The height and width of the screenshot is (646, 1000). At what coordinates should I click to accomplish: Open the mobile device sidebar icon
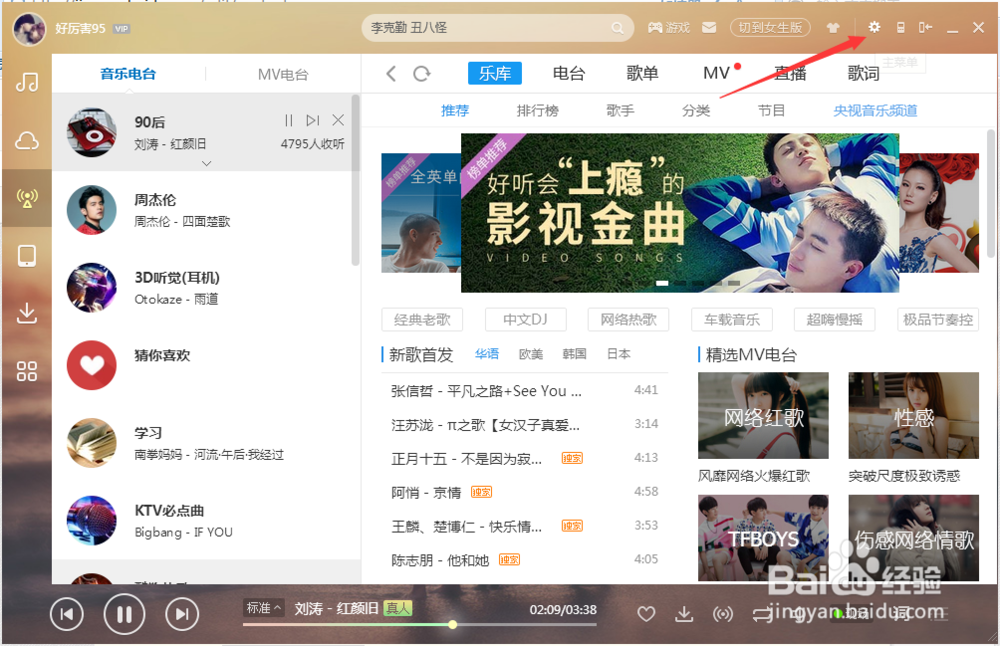27,256
